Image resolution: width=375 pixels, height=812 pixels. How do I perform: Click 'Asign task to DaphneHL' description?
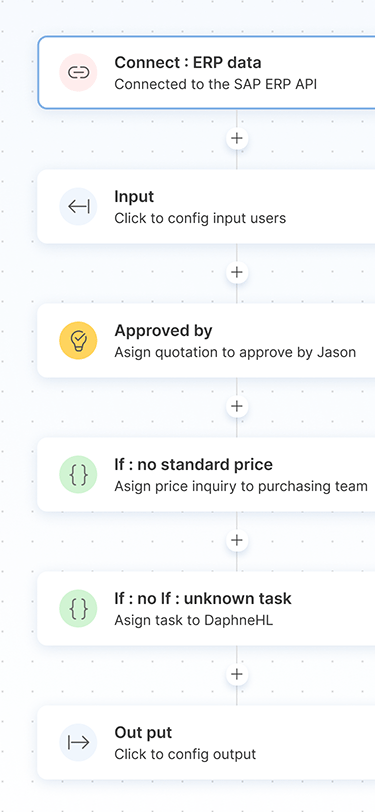193,620
